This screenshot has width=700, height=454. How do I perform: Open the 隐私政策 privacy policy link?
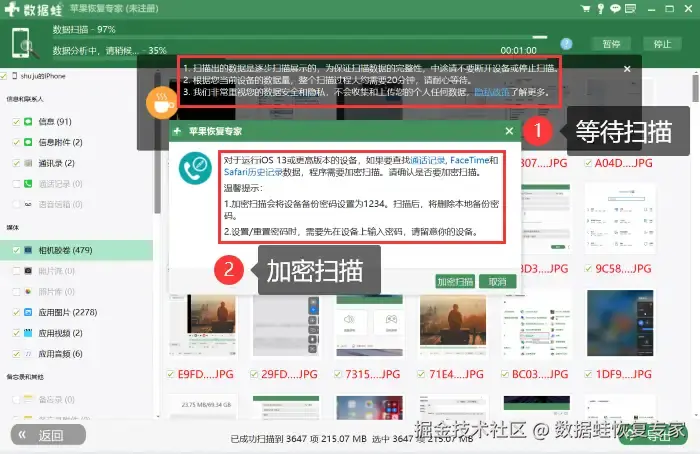(492, 92)
